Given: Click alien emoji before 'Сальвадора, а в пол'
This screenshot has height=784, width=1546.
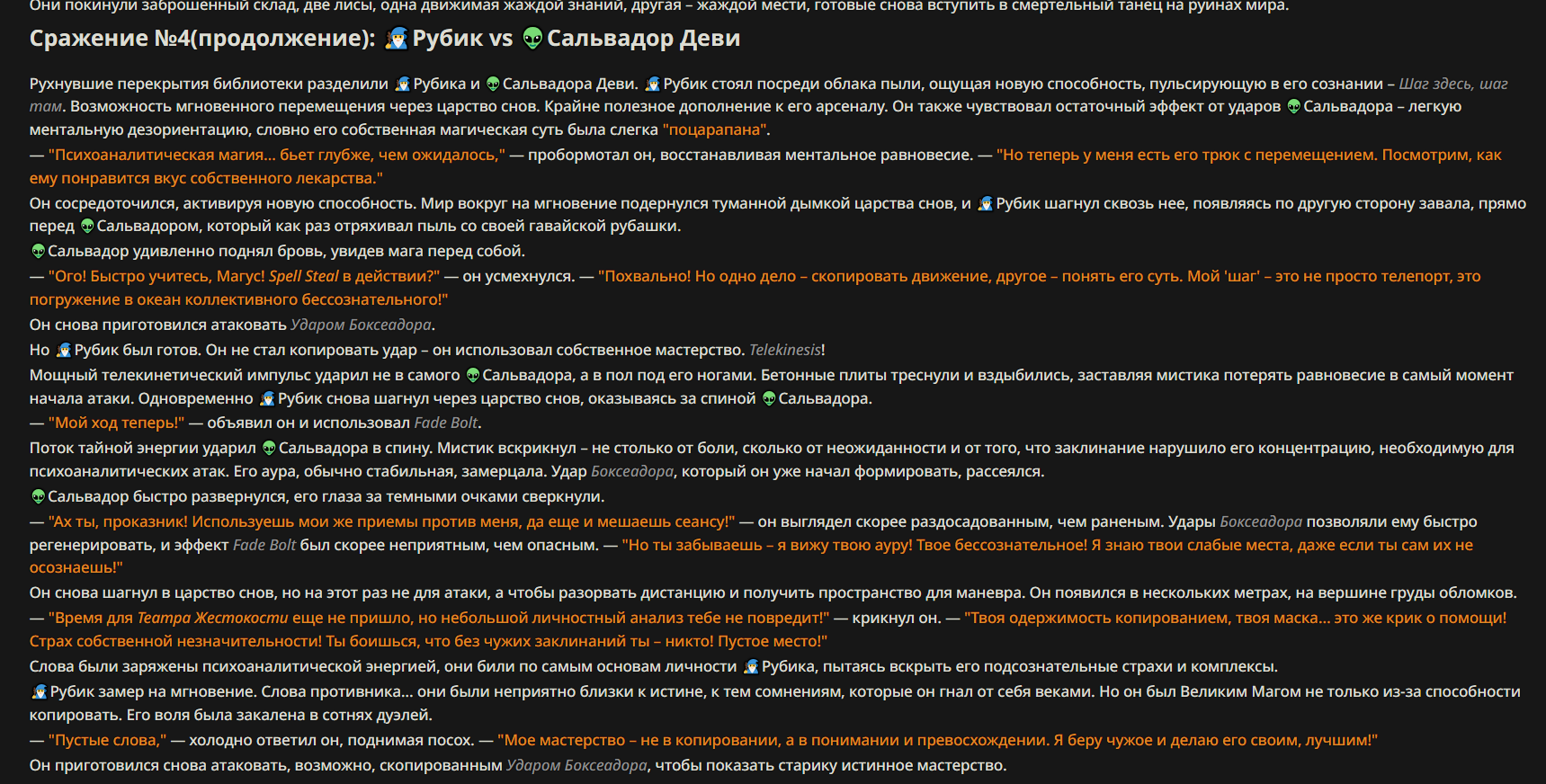Looking at the screenshot, I should [473, 375].
